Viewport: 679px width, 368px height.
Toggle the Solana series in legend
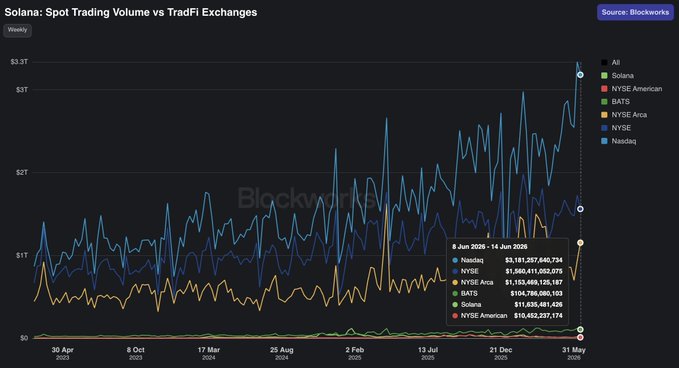click(617, 75)
